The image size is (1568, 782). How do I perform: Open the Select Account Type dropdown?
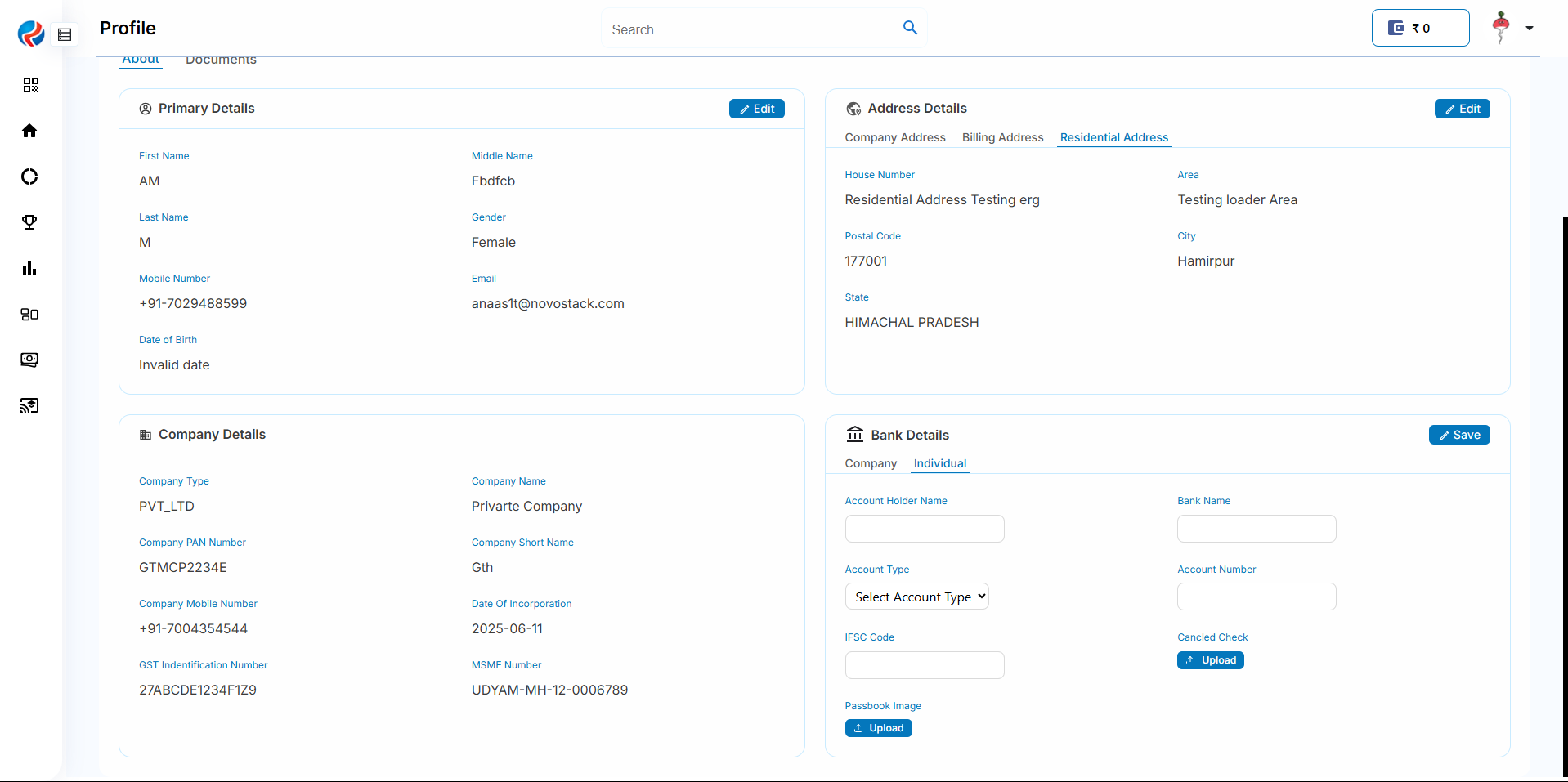tap(916, 597)
